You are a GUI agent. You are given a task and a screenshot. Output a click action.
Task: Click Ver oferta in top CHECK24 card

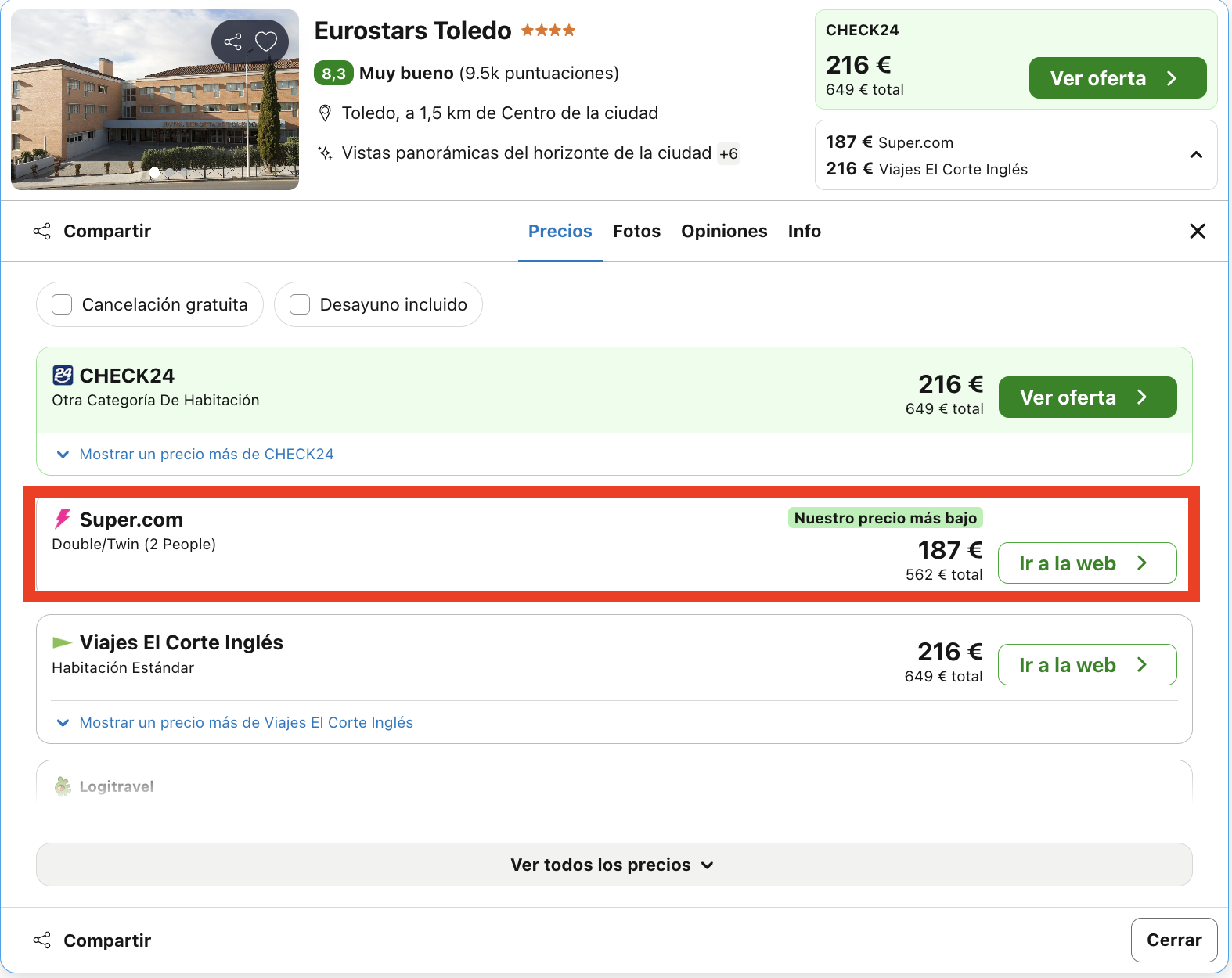pyautogui.click(x=1118, y=78)
